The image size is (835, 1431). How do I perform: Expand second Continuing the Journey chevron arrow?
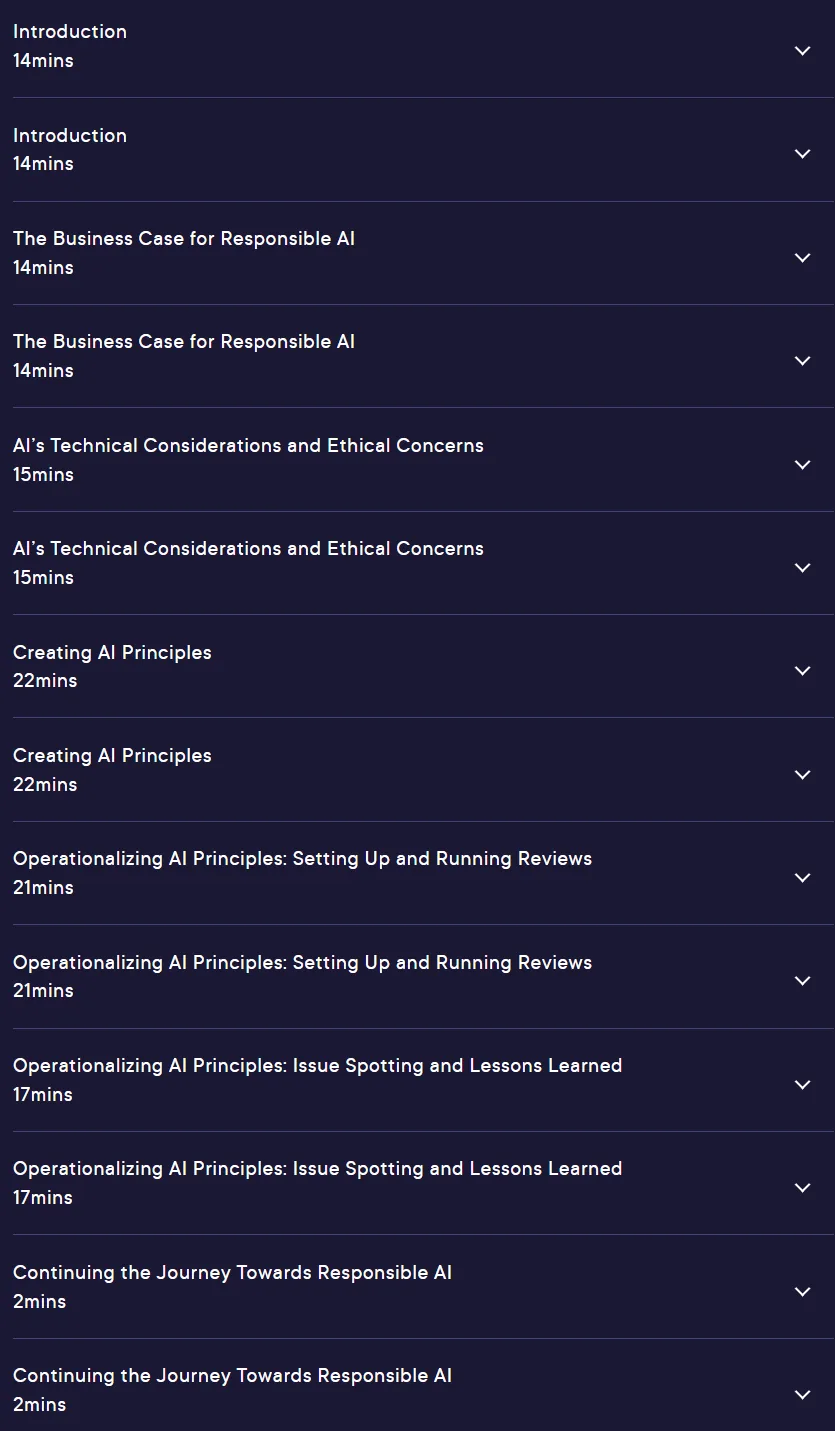[x=802, y=1394]
